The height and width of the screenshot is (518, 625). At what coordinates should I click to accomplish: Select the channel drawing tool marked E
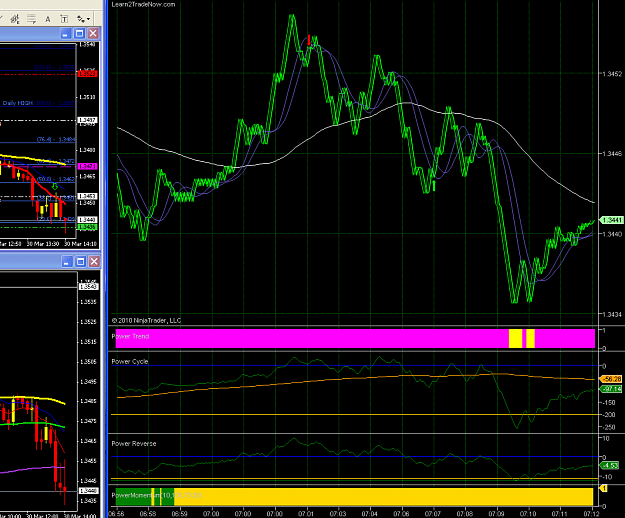(x=15, y=19)
